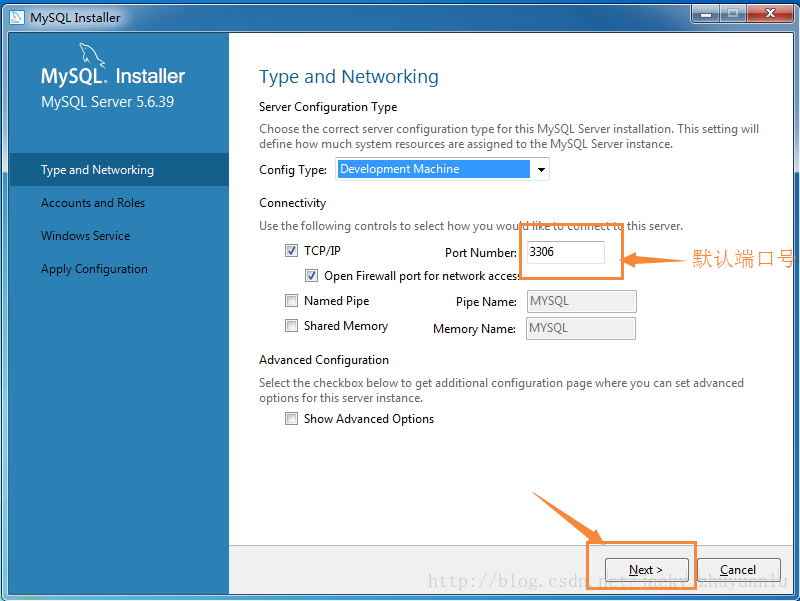The height and width of the screenshot is (601, 800).
Task: Close the MySQL Installer window
Action: click(770, 13)
